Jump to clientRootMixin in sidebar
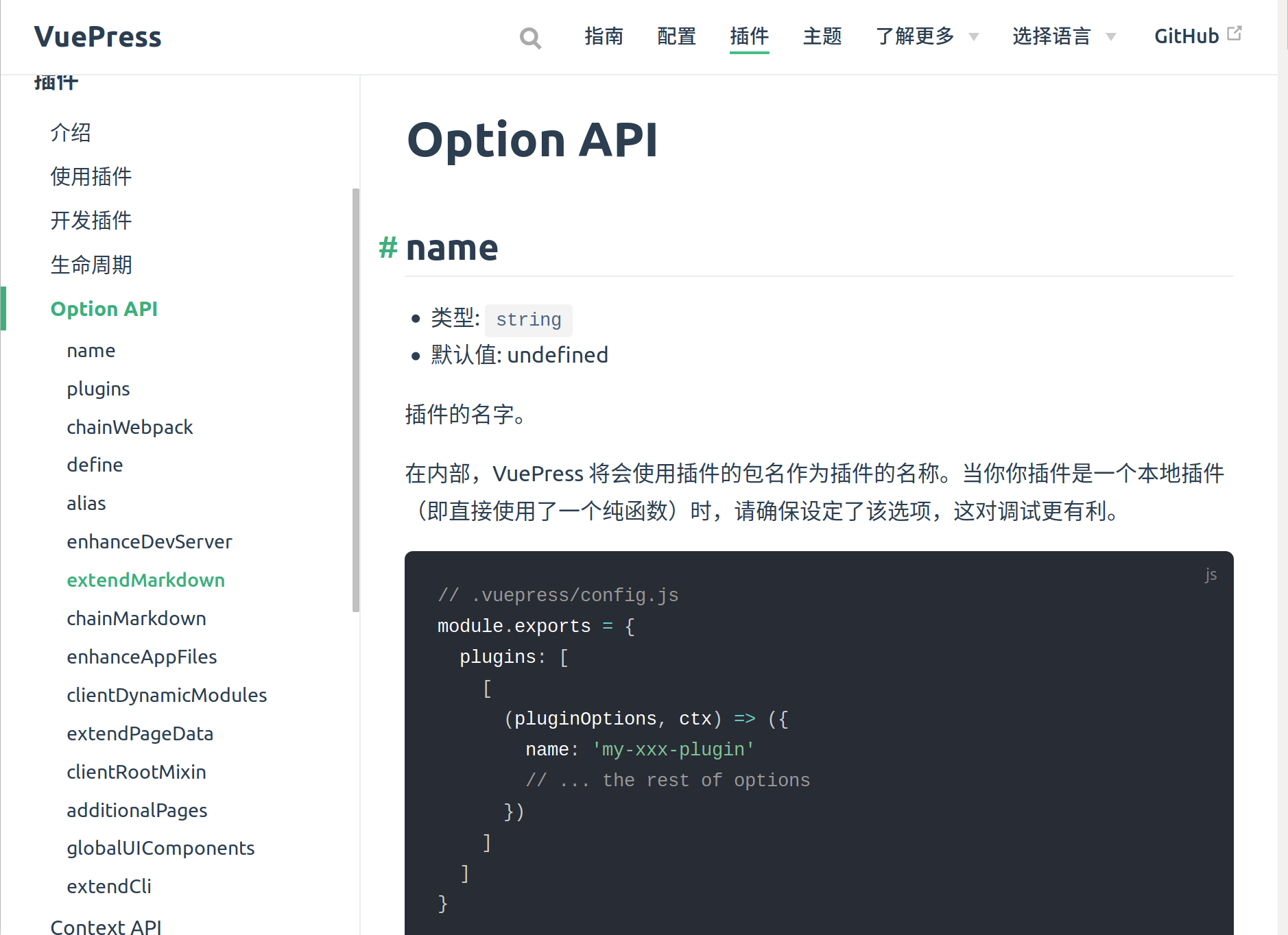 click(136, 772)
